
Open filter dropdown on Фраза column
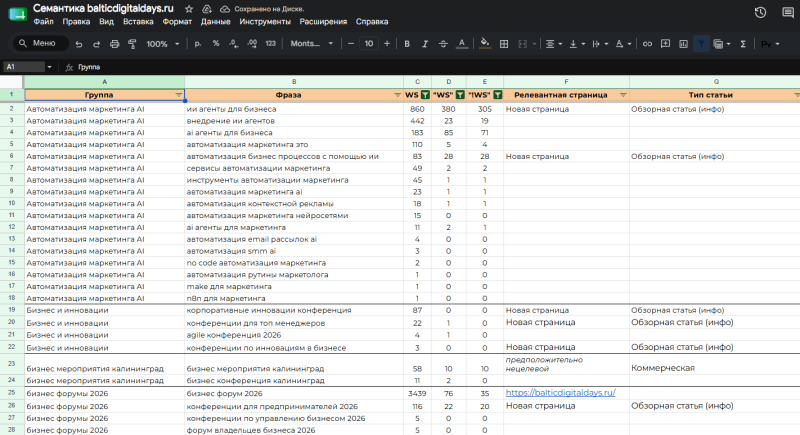pos(397,95)
